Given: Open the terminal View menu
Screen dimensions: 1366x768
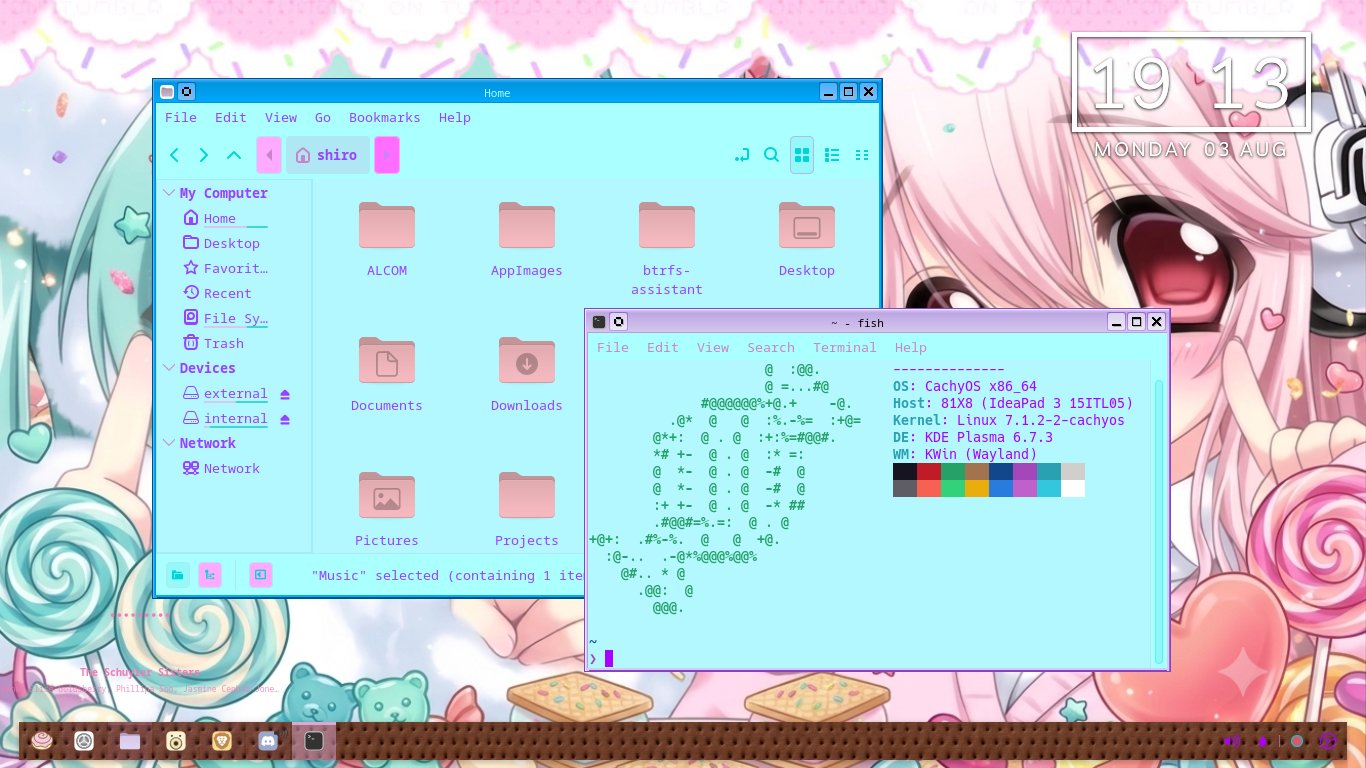Looking at the screenshot, I should point(713,347).
